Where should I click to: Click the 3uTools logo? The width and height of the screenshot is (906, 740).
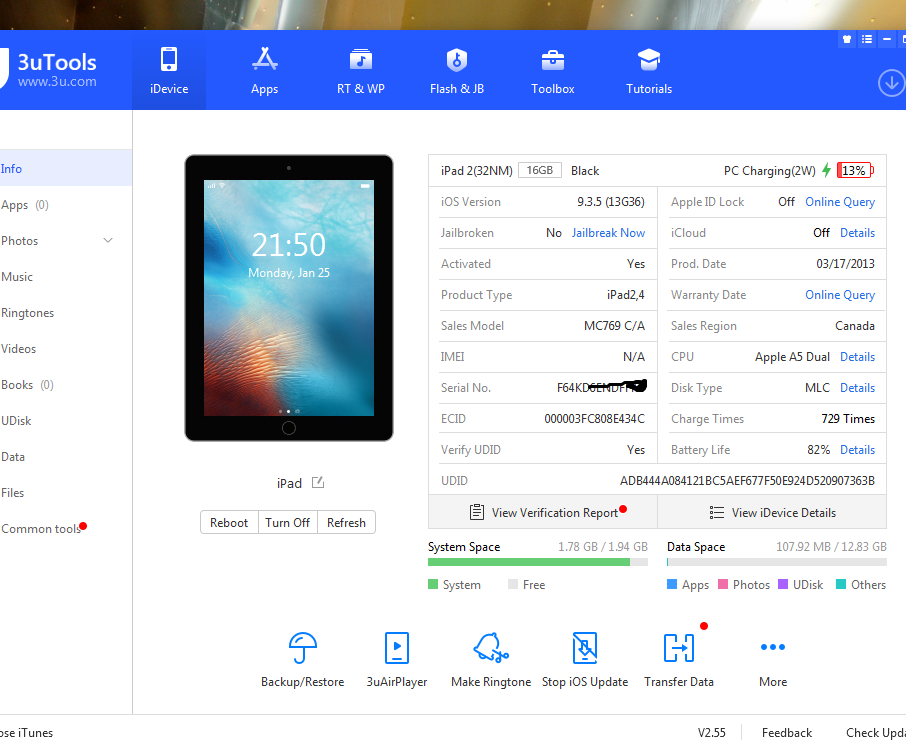click(49, 69)
